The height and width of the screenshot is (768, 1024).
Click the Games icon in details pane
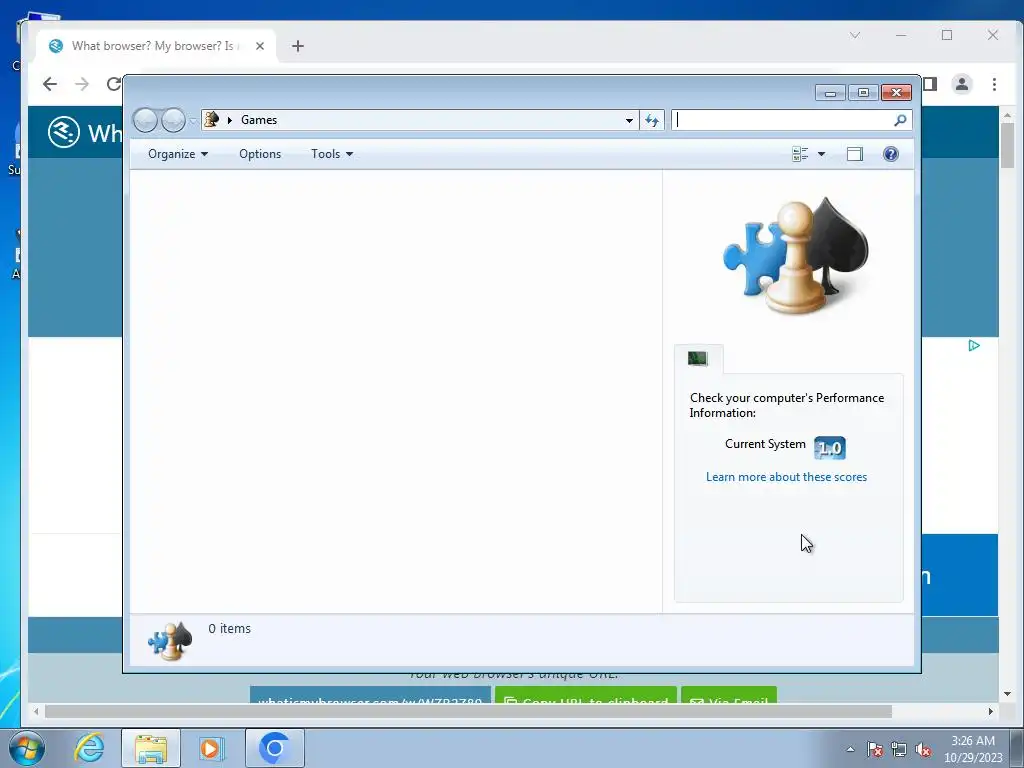(x=170, y=641)
